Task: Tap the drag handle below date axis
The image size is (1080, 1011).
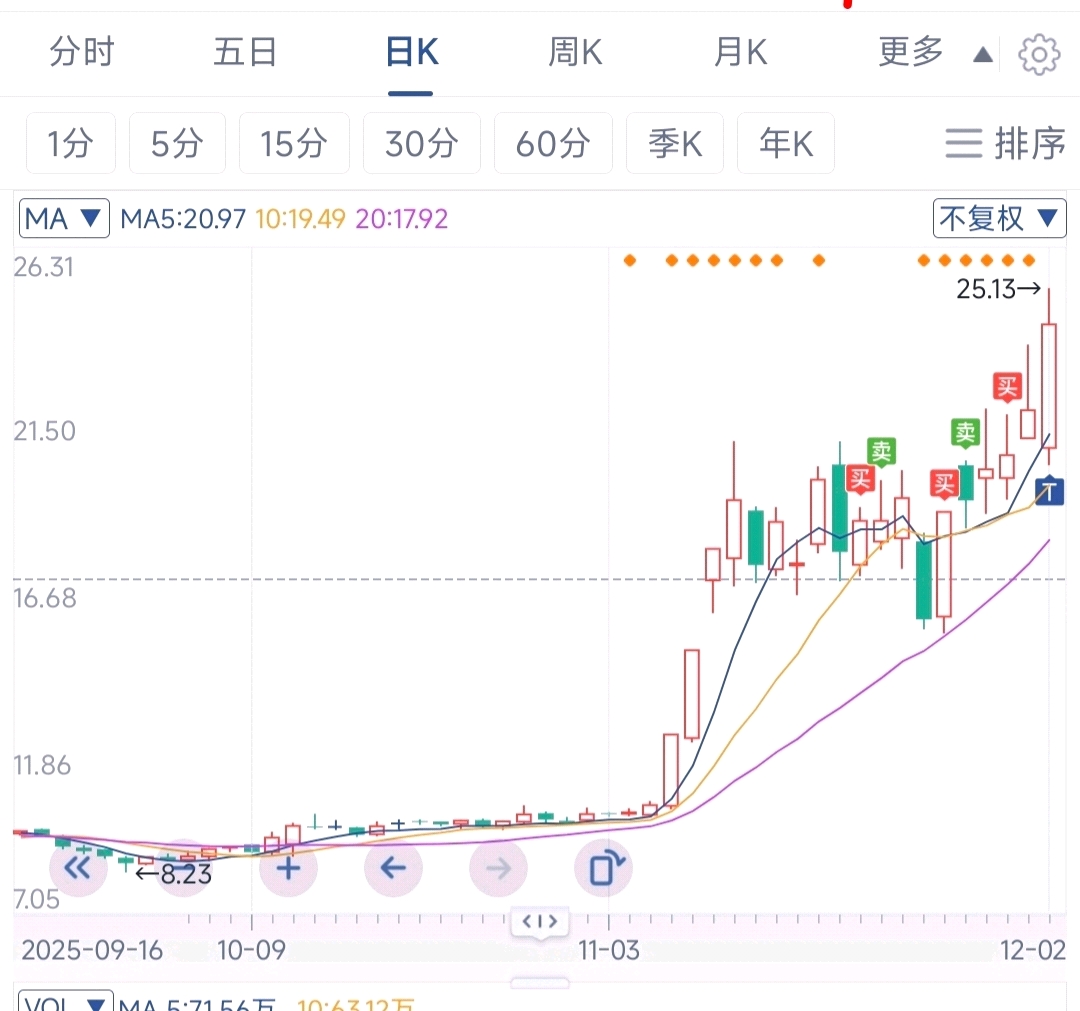Action: click(x=540, y=983)
